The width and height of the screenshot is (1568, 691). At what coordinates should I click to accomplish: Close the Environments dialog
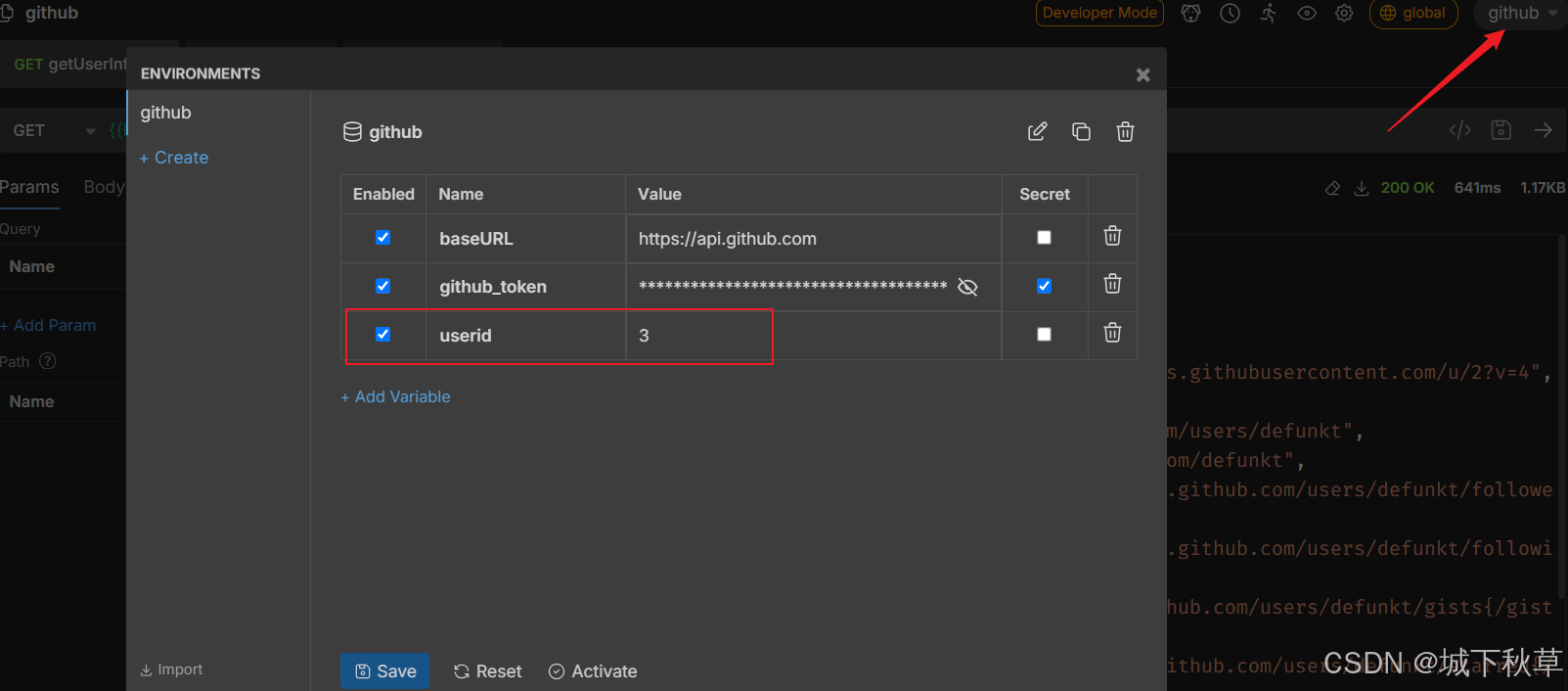pyautogui.click(x=1142, y=75)
